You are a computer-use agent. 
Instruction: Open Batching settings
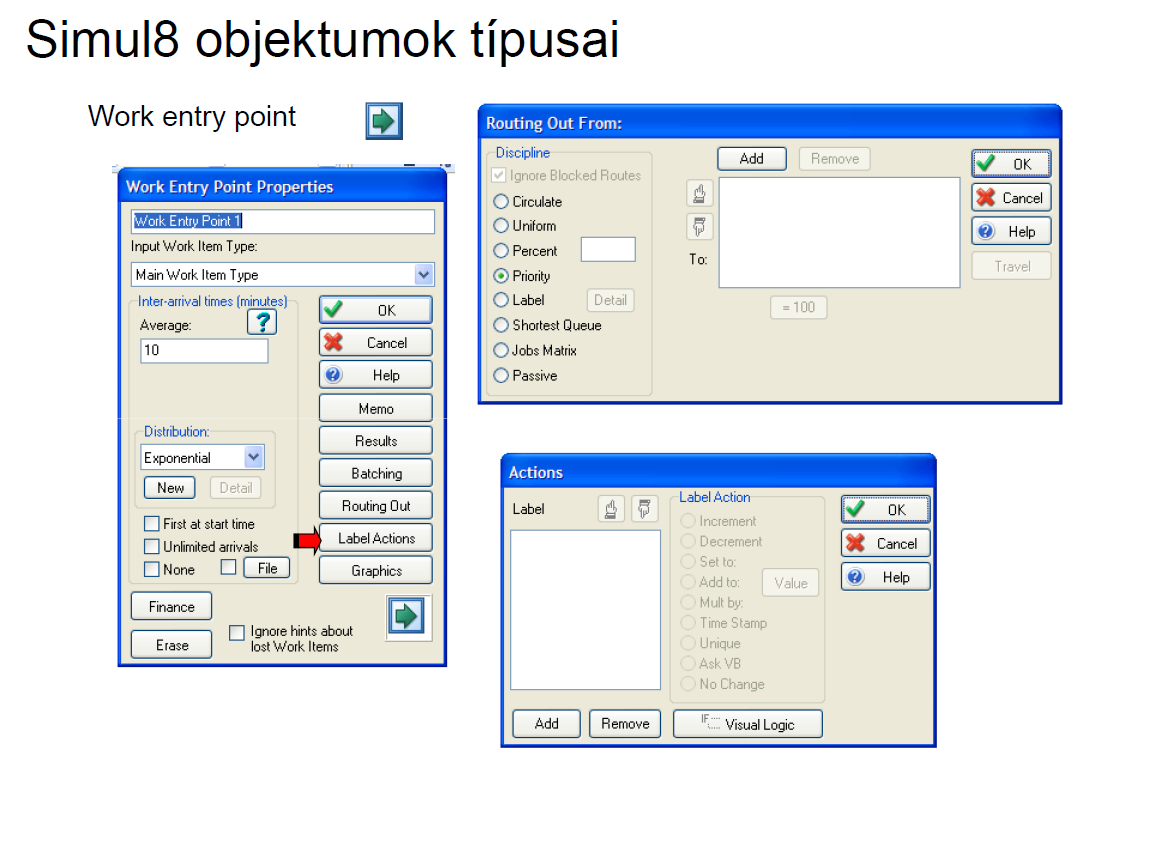[x=375, y=474]
